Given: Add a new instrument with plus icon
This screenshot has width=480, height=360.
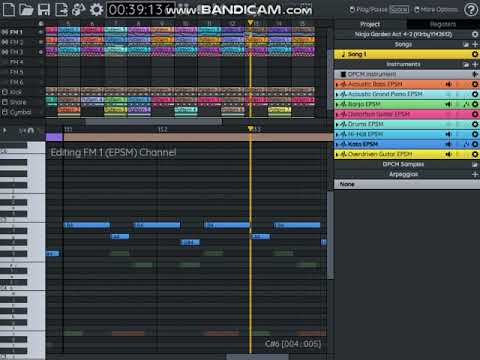Looking at the screenshot, I should coord(475,64).
